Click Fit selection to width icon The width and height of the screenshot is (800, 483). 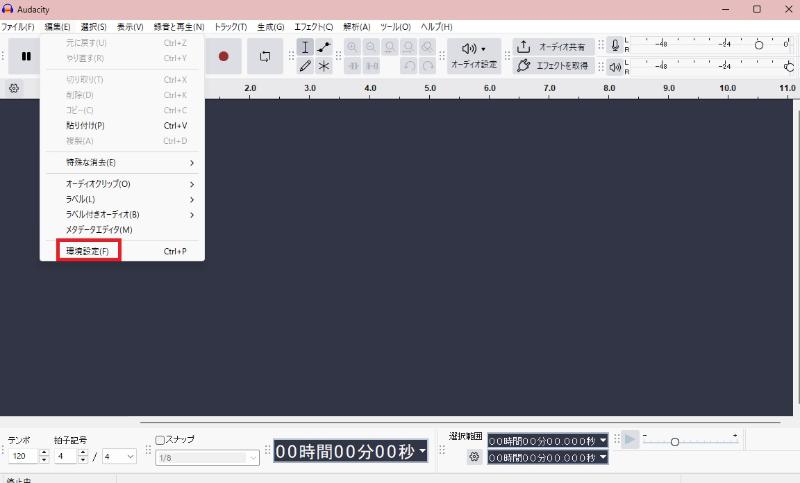390,47
